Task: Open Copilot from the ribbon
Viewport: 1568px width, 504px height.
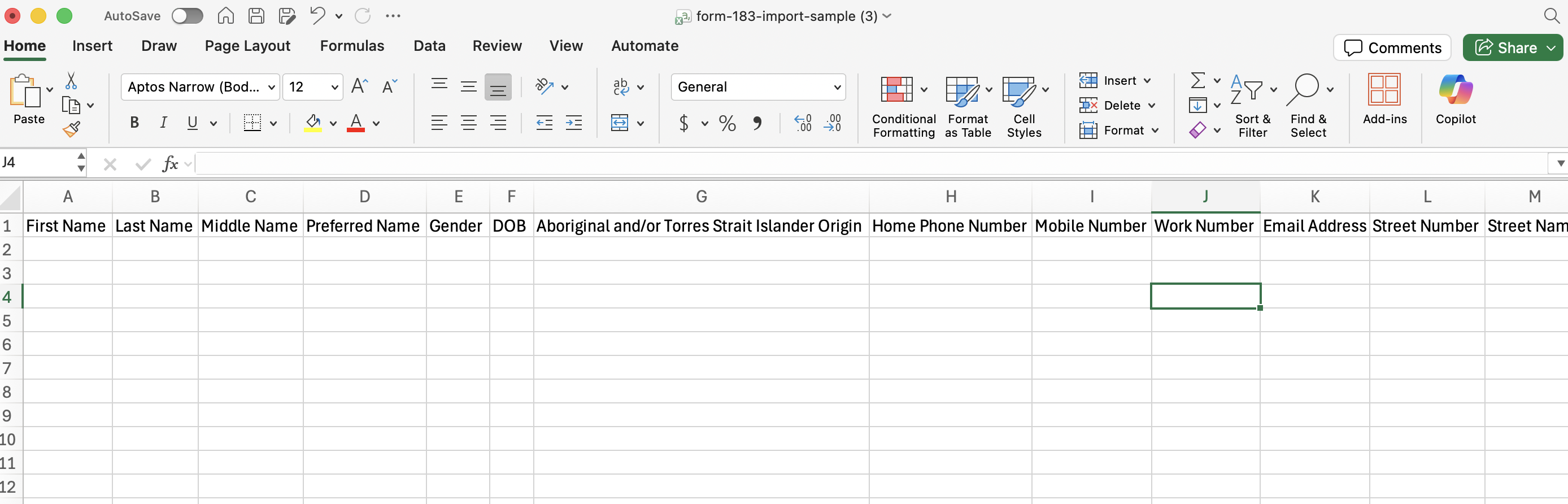Action: click(1456, 100)
